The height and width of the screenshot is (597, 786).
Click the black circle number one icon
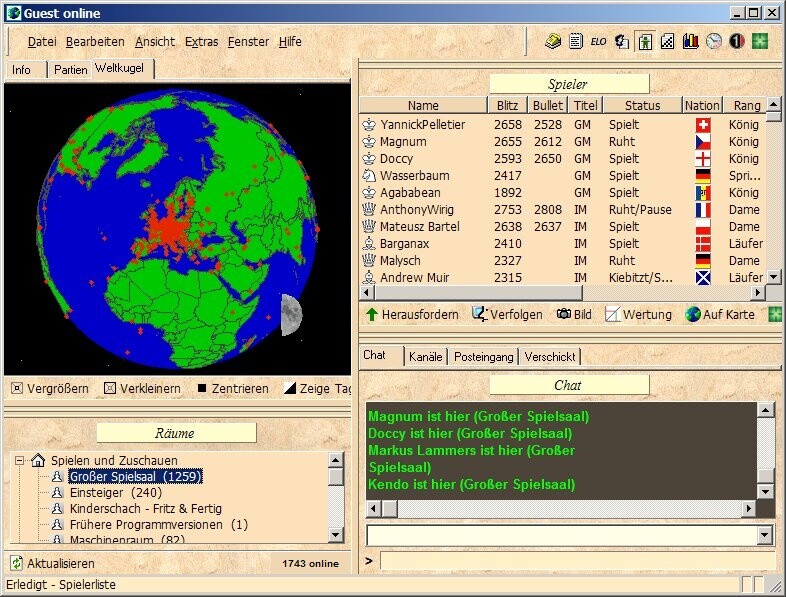pos(736,41)
